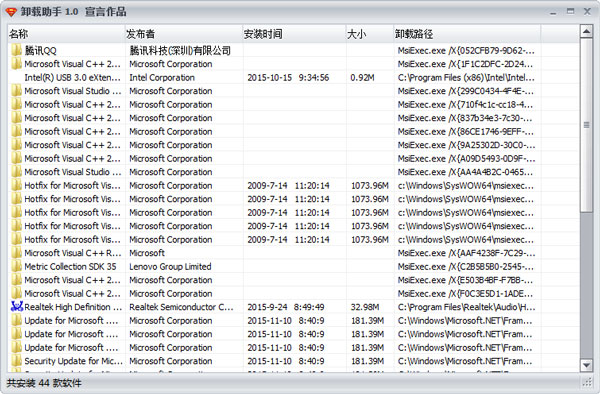Select Security Update for Mic... entry

73,361
